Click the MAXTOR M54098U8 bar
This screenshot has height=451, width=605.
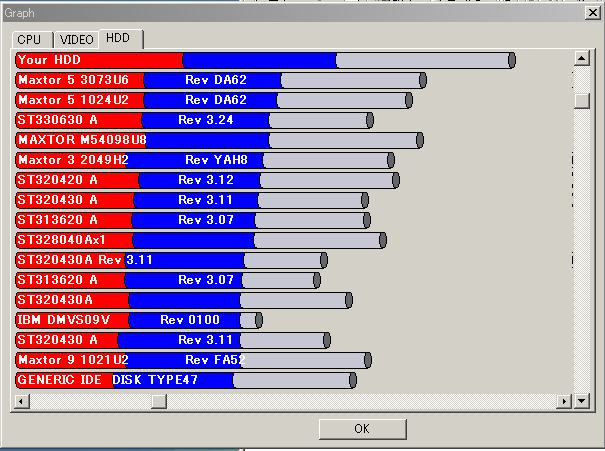click(x=220, y=140)
